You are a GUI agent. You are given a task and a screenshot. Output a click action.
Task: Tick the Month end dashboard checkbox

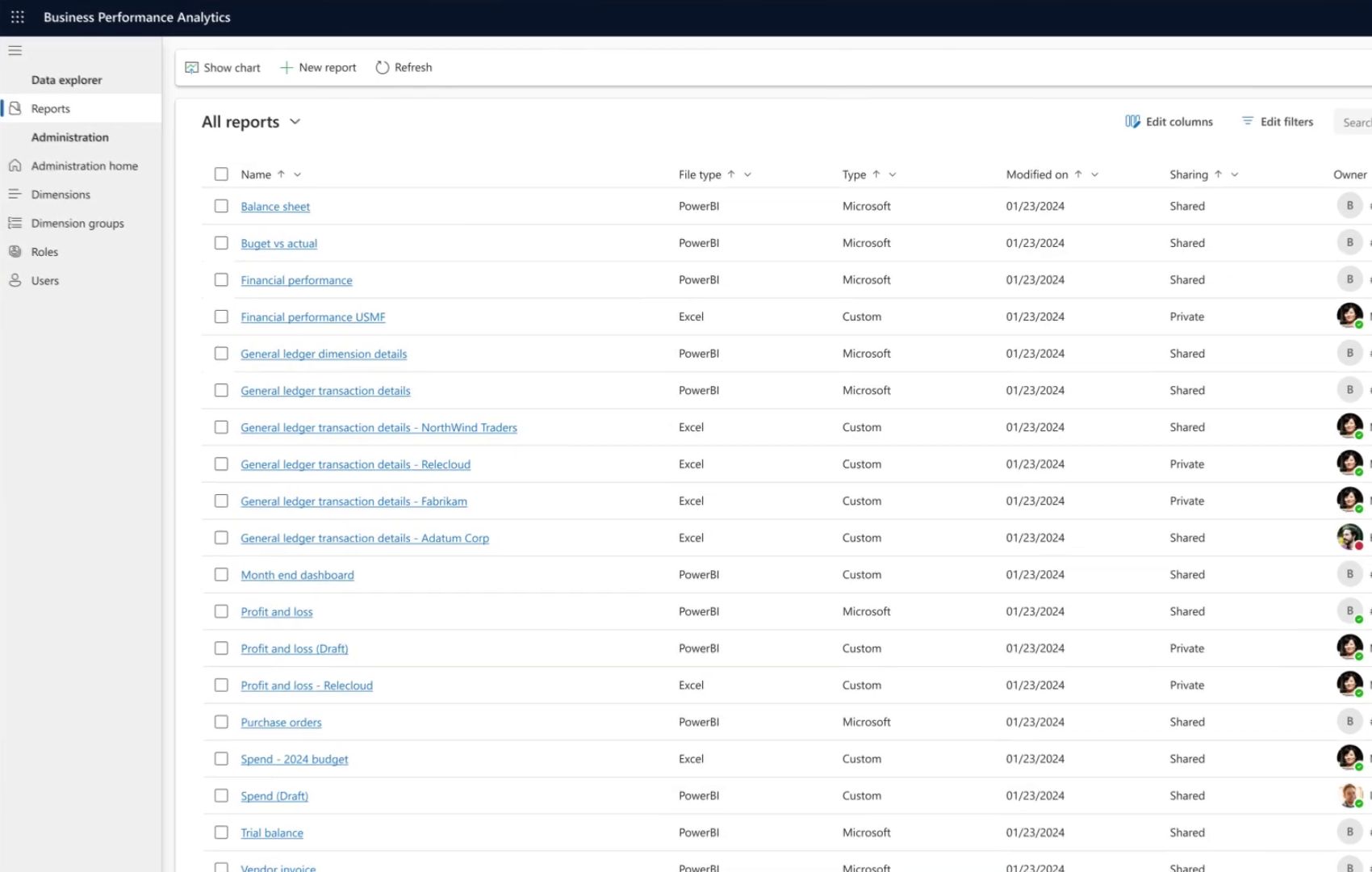click(221, 574)
